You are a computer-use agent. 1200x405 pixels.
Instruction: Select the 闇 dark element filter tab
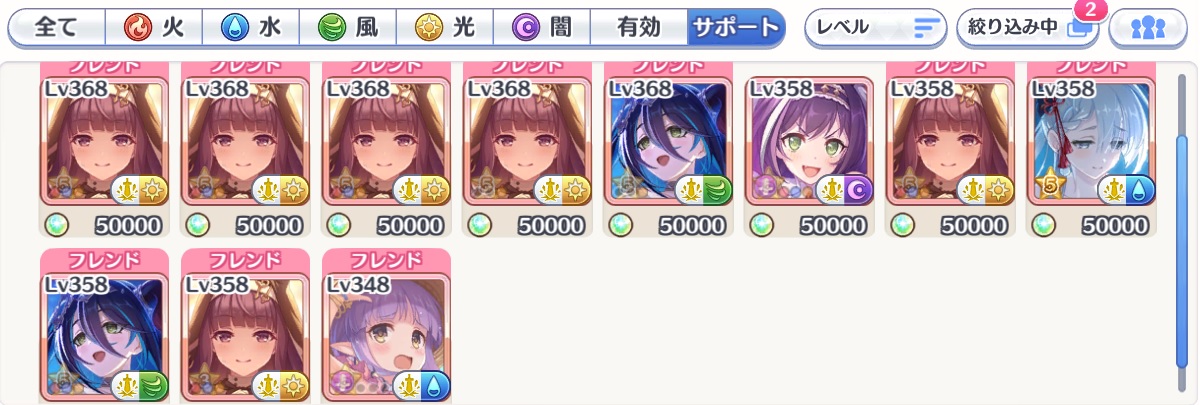pyautogui.click(x=541, y=28)
